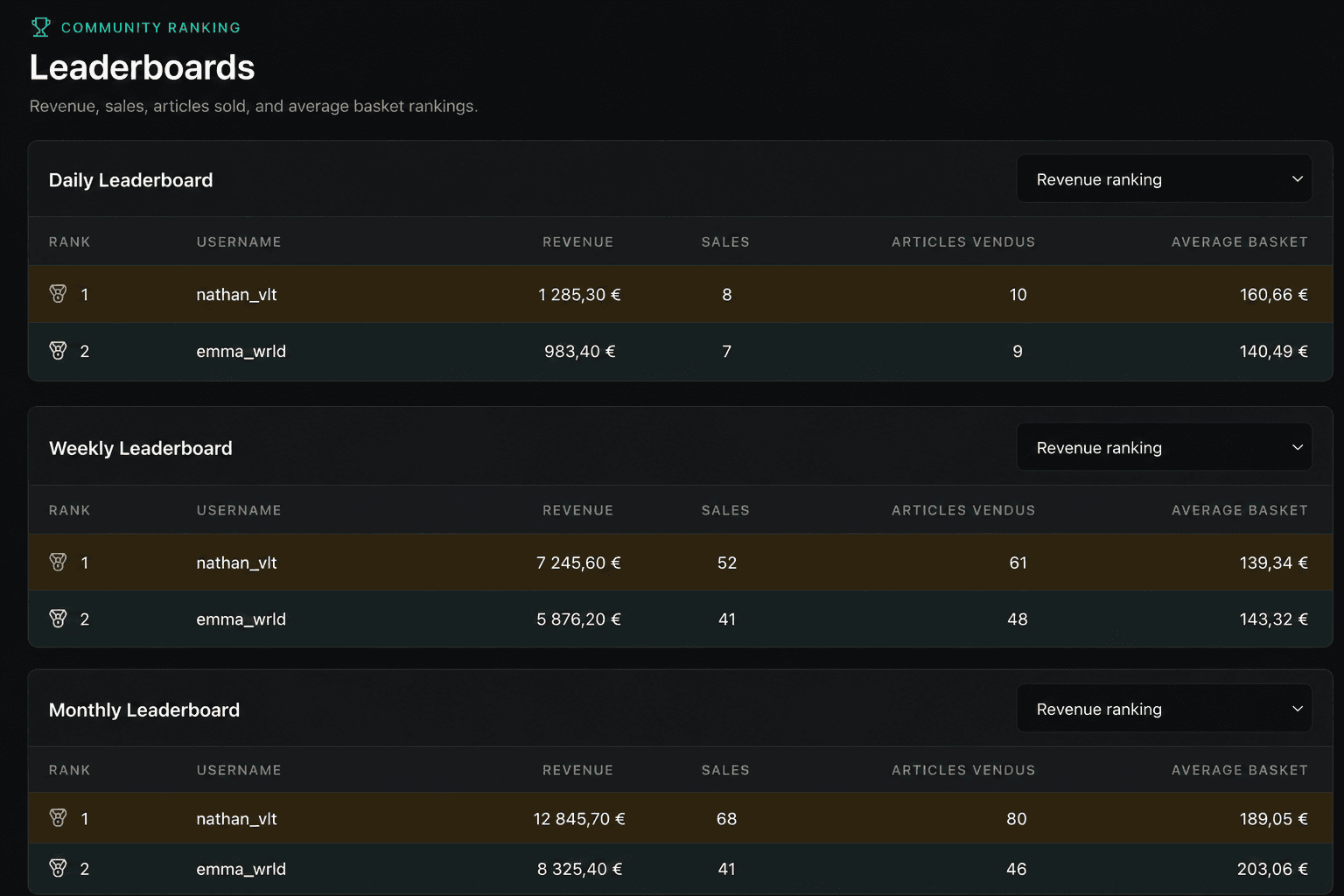Click the monthly revenue value 8 325,40 €
Viewport: 1344px width, 896px height.
coord(579,869)
